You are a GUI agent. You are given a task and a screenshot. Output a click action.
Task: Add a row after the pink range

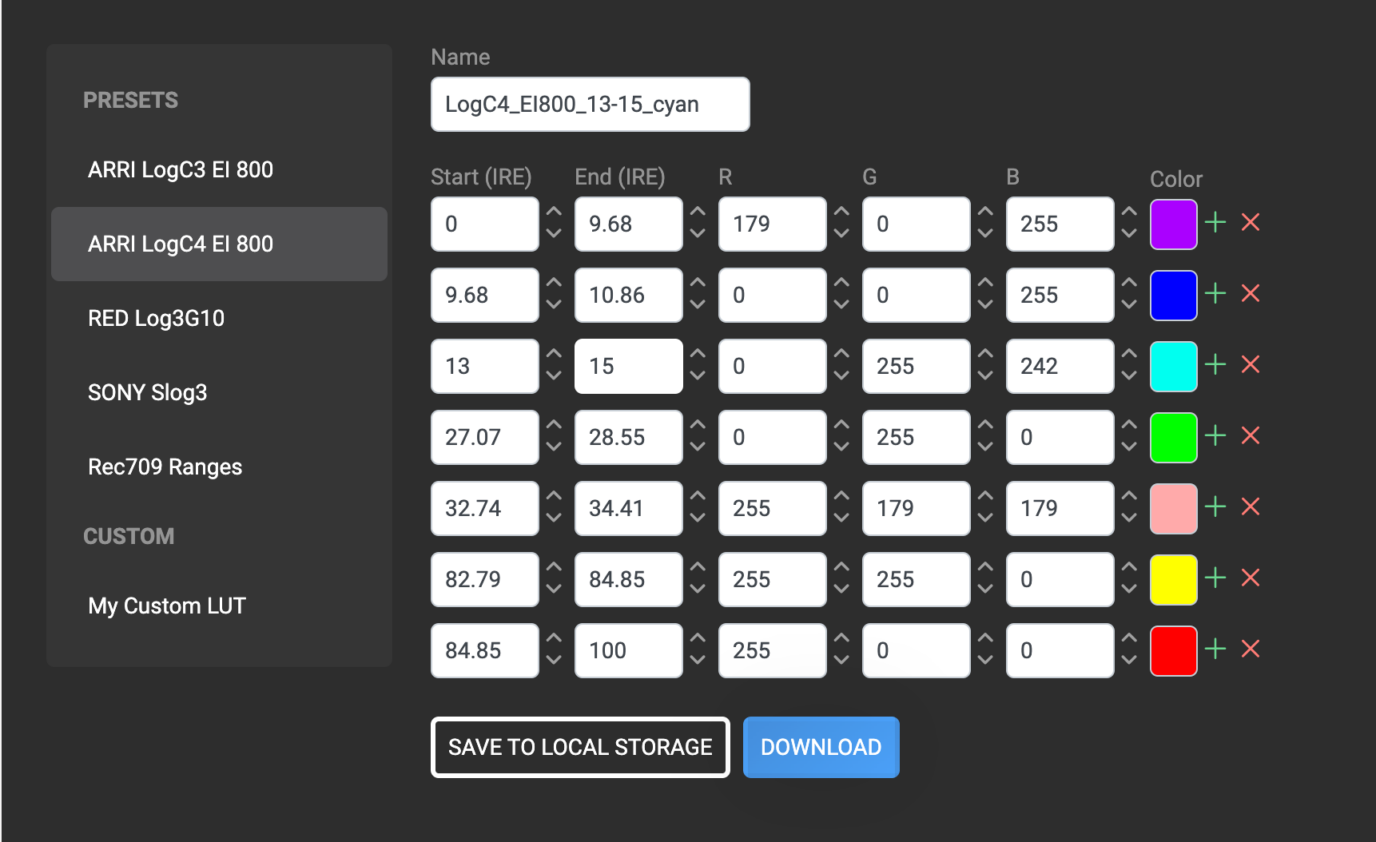click(1215, 507)
